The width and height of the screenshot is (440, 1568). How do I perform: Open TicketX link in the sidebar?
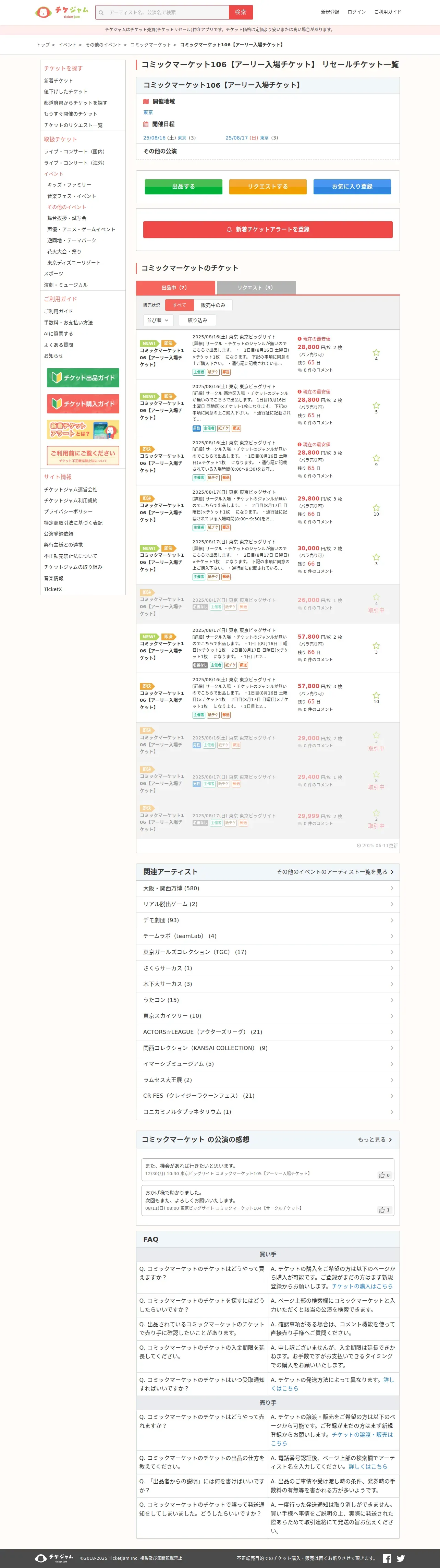[x=53, y=589]
